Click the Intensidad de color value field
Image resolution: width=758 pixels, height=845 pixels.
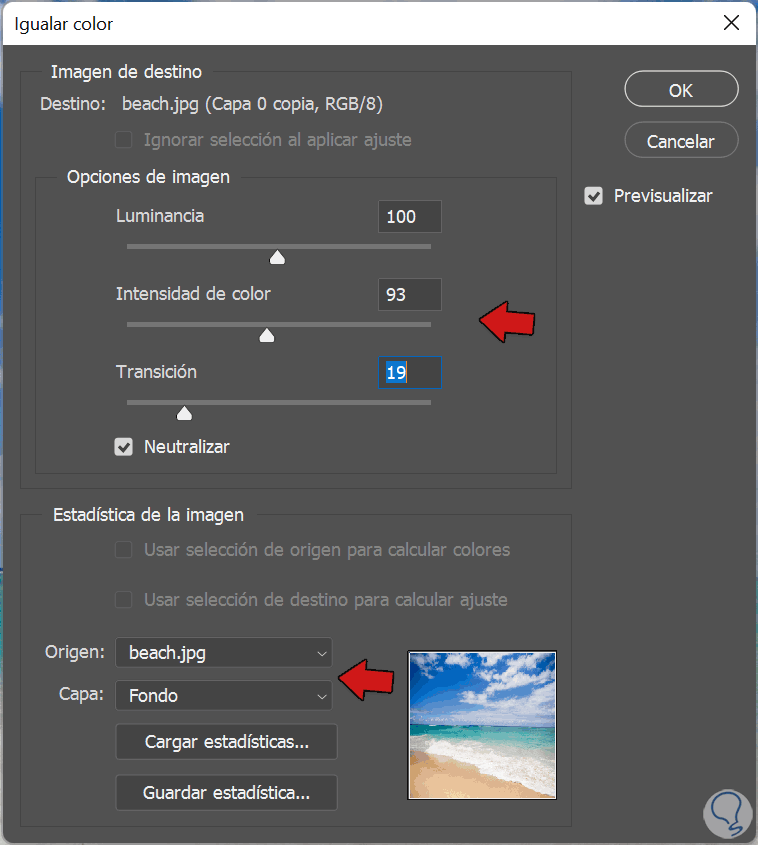[409, 295]
